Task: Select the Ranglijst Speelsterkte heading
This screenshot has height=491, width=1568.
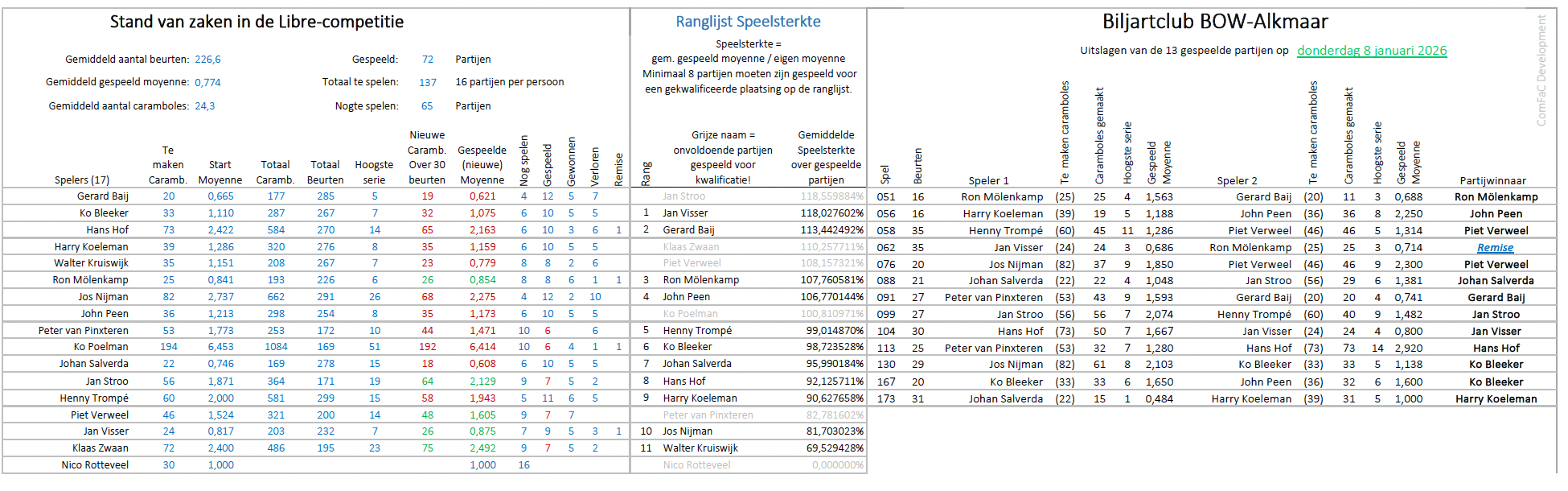Action: pos(748,22)
